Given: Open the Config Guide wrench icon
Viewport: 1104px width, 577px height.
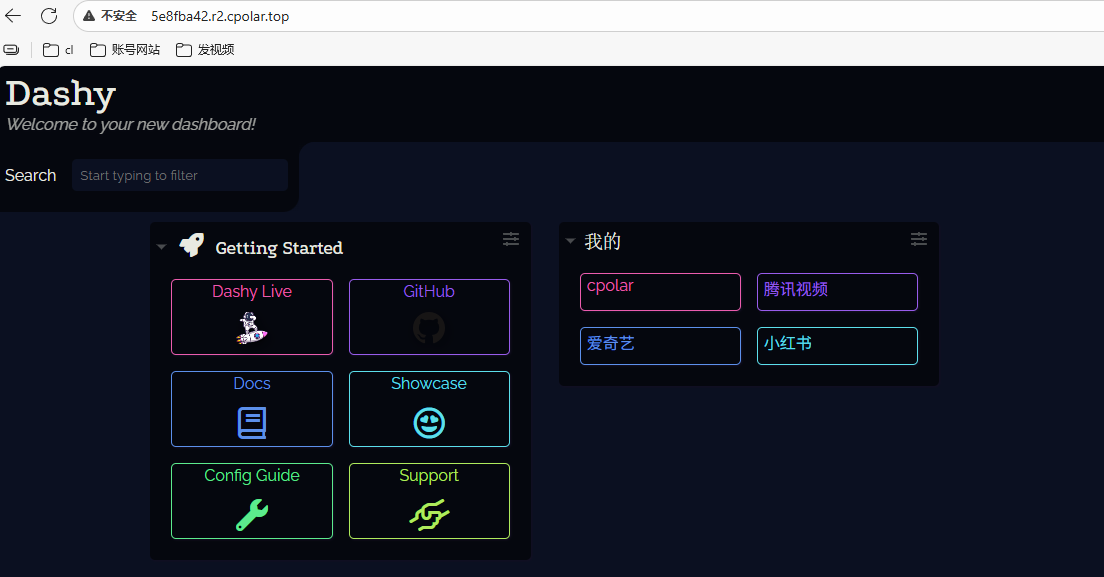Looking at the screenshot, I should (x=252, y=514).
